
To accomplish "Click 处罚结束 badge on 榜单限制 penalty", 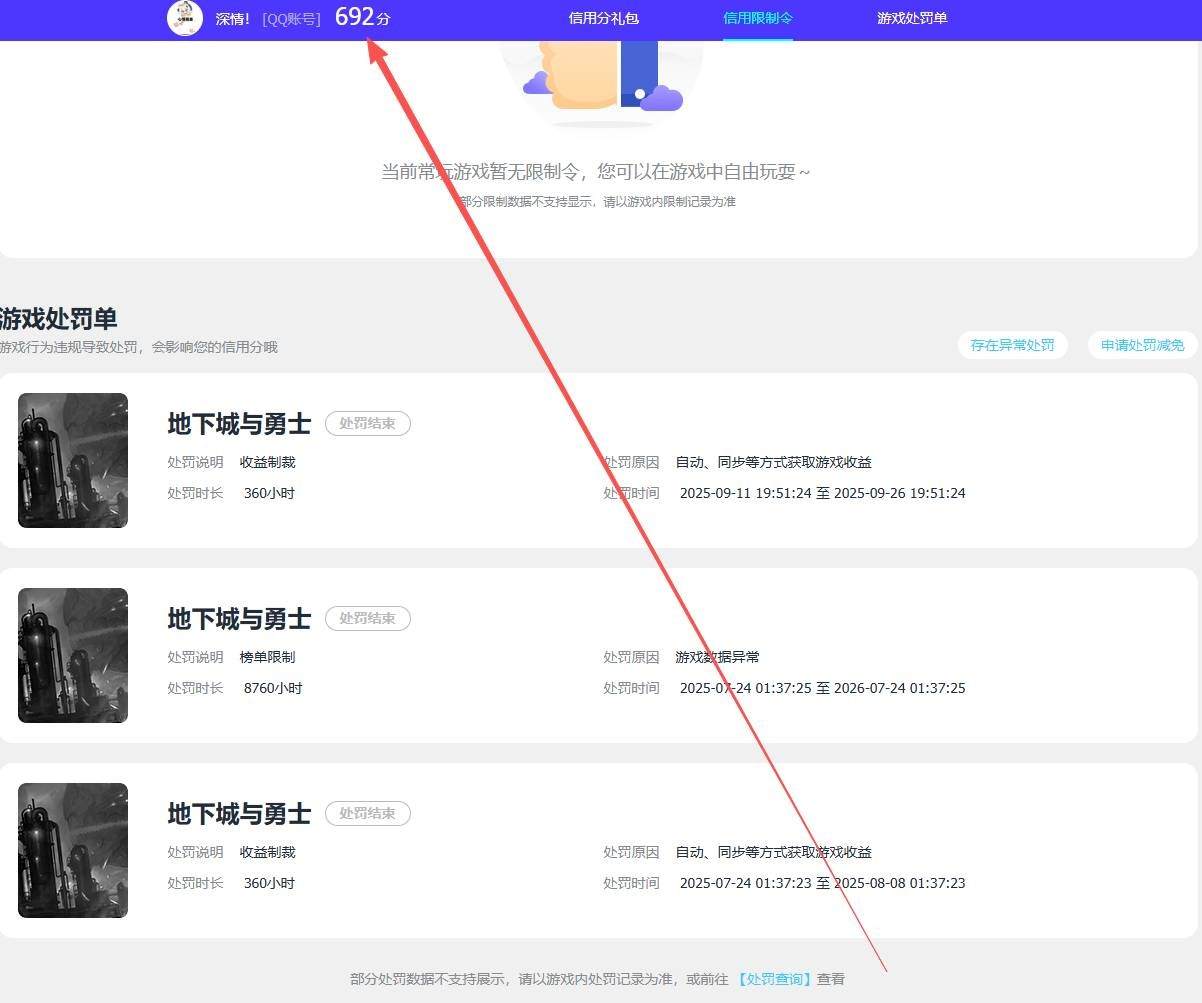I will click(368, 619).
